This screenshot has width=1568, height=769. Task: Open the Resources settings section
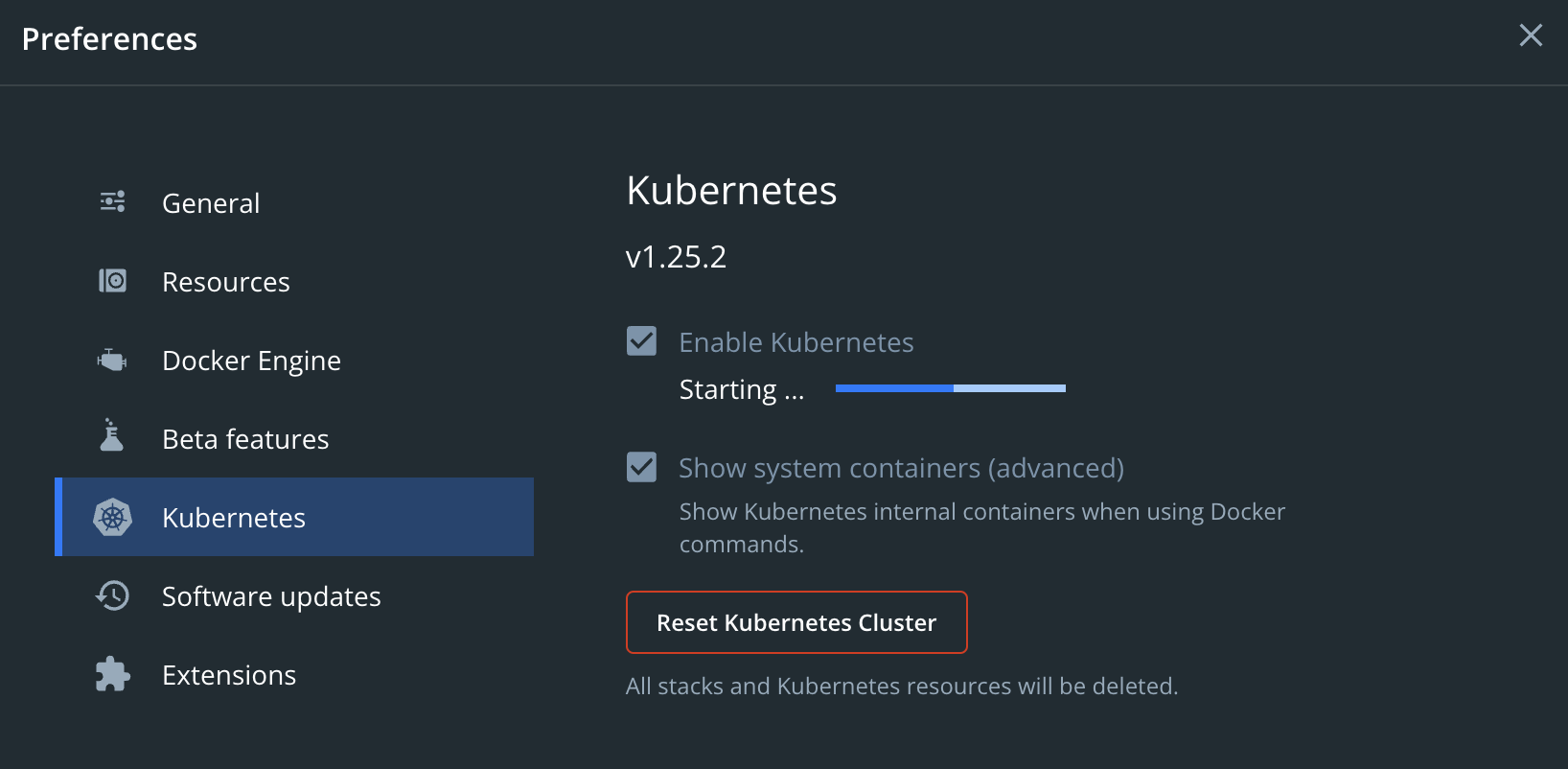[x=294, y=282]
